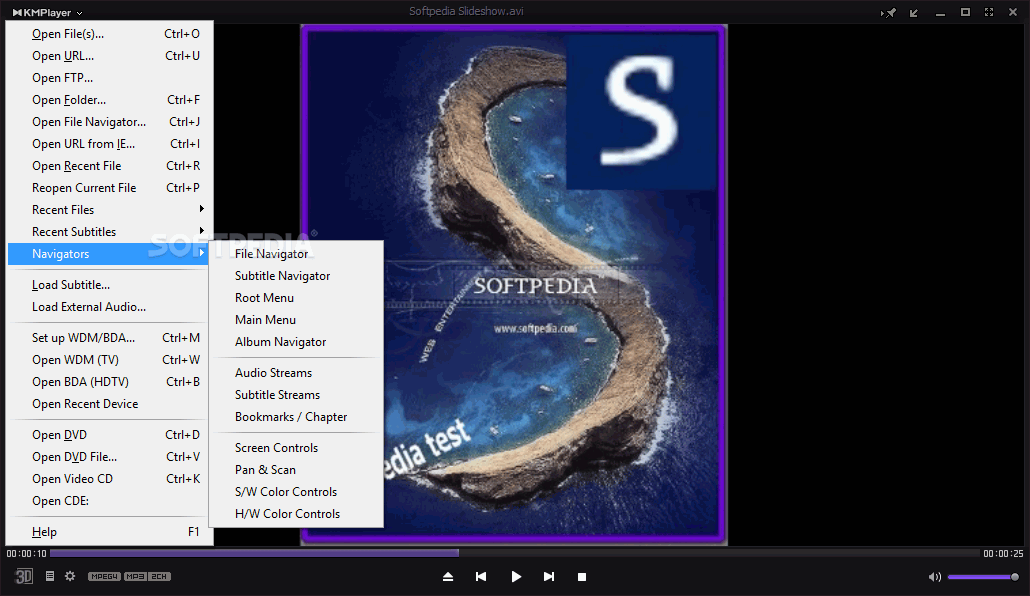Select Screen Controls submenu item
Viewport: 1030px width, 596px height.
click(x=296, y=447)
